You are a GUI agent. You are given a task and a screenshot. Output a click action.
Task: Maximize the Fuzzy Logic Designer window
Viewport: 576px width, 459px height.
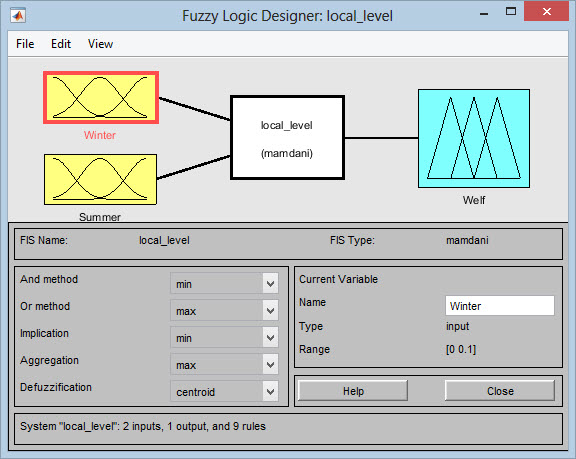[x=511, y=12]
